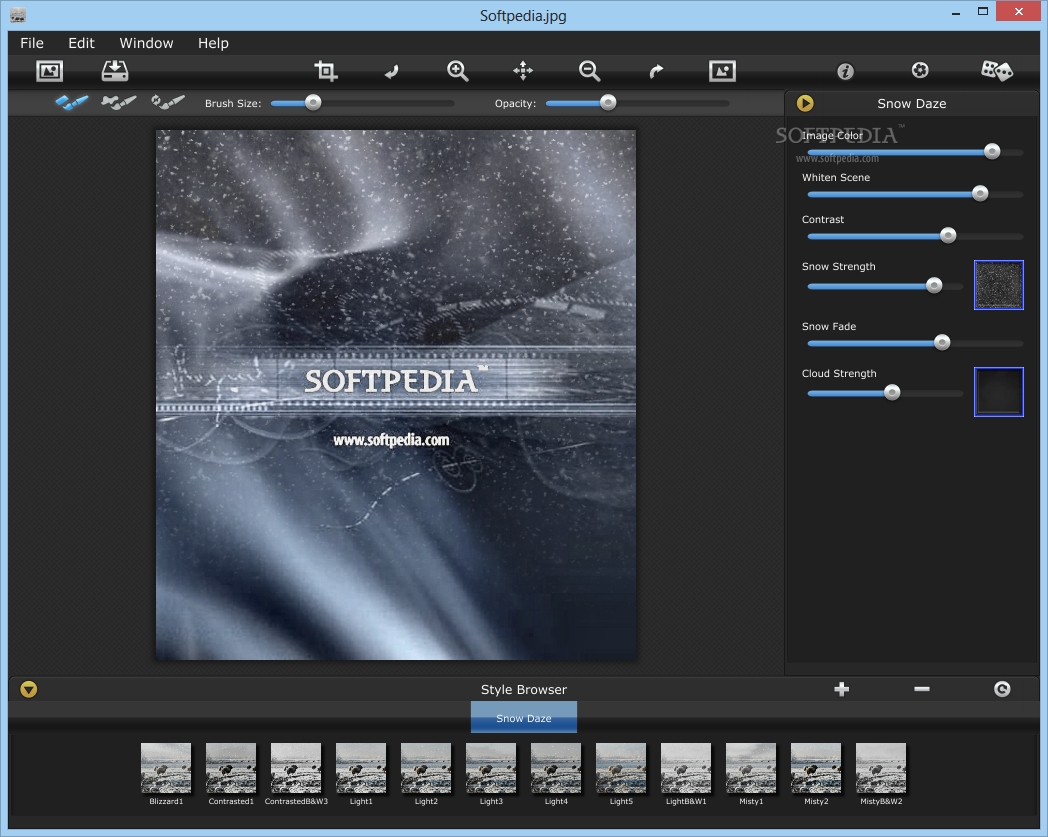This screenshot has width=1048, height=837.
Task: Click the open image icon
Action: (x=49, y=71)
